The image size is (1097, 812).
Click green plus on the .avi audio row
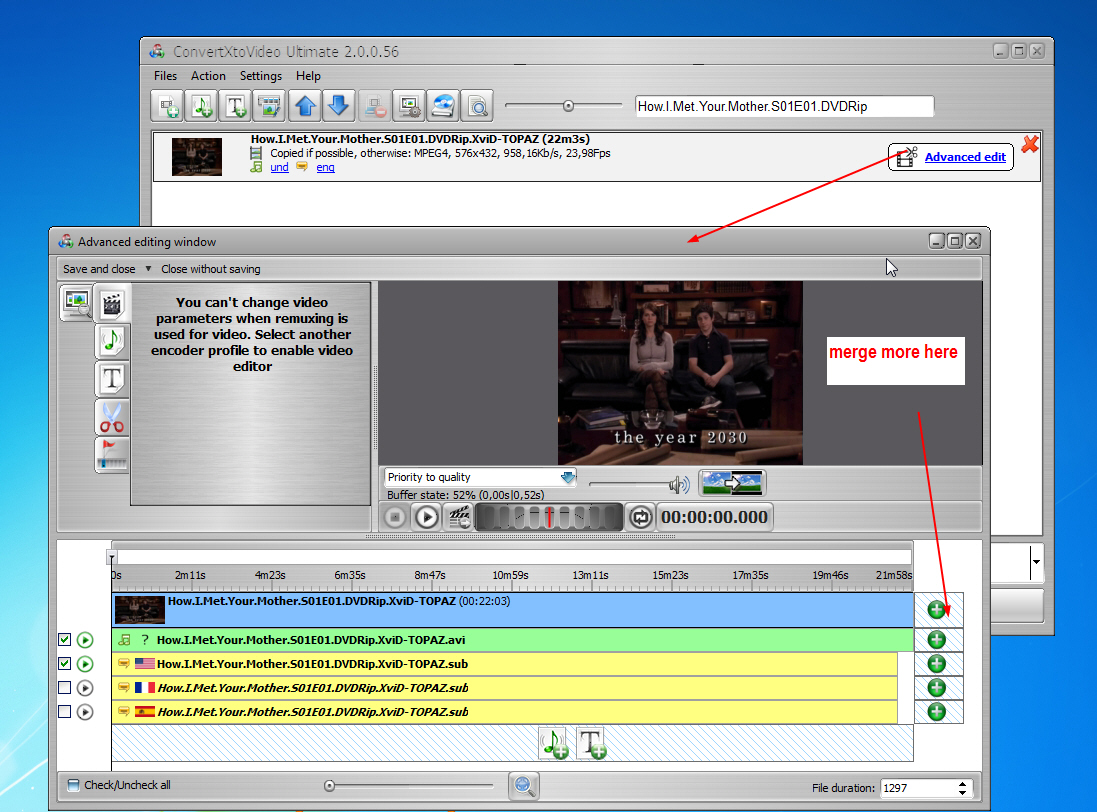[936, 639]
